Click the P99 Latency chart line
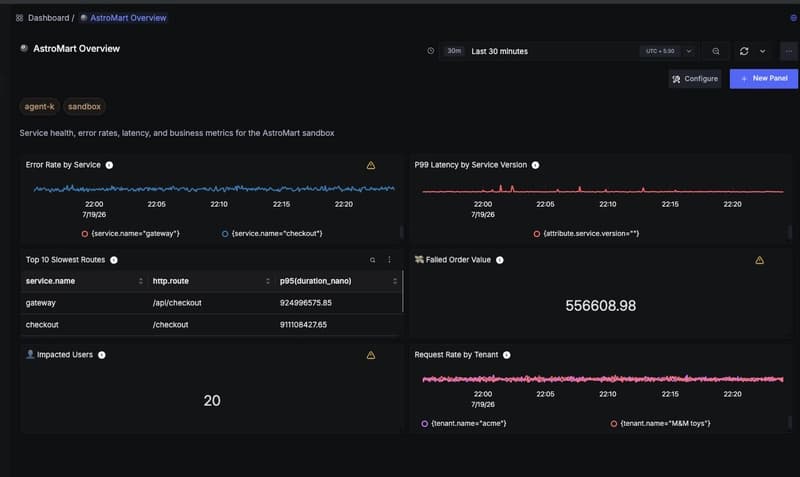Viewport: 800px width, 477px height. pos(603,191)
